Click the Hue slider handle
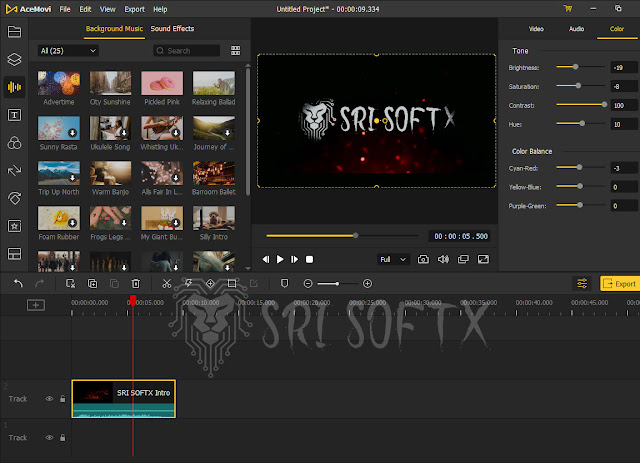 [582, 123]
